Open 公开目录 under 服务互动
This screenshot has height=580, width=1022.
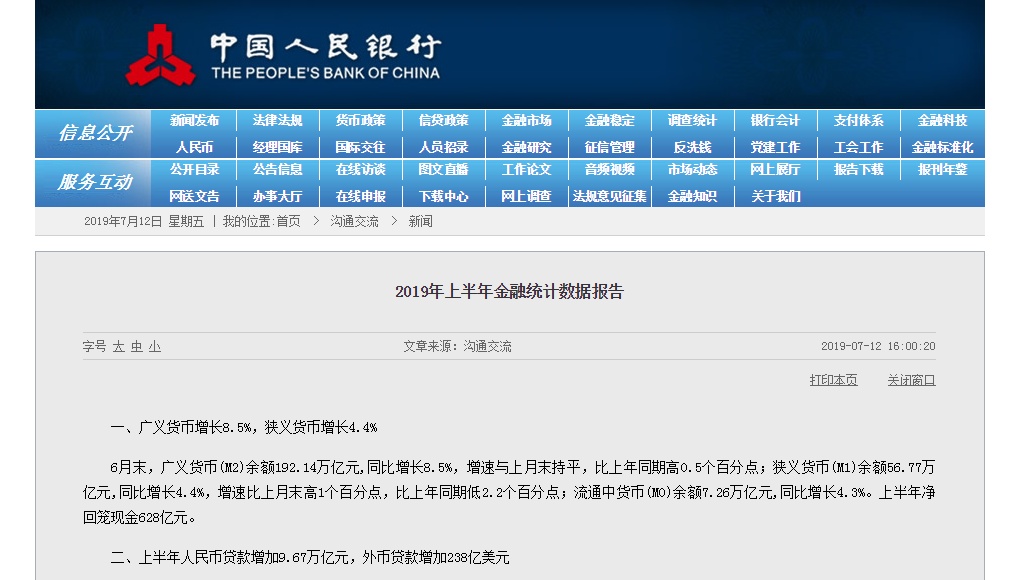[194, 169]
